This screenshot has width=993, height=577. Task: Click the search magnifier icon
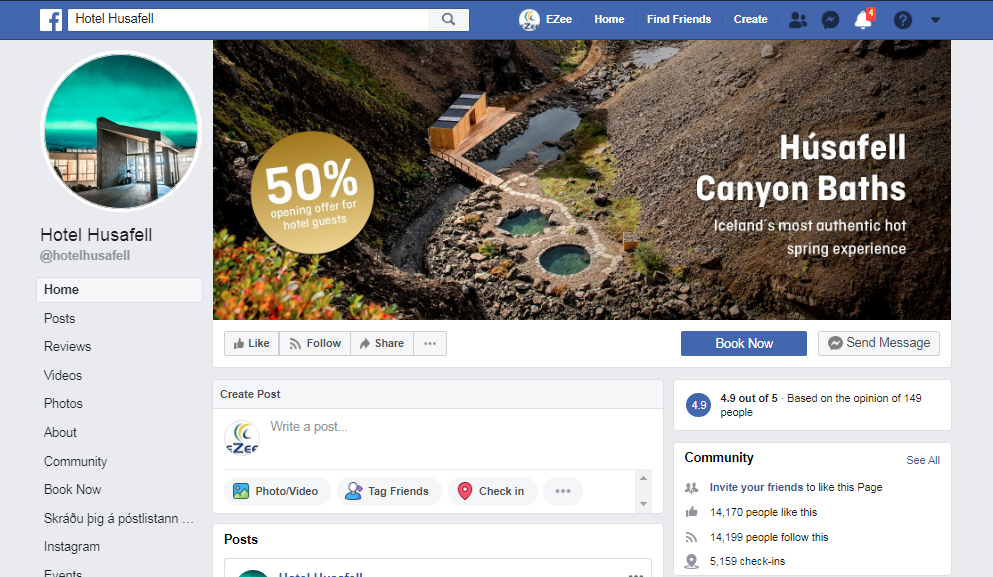tap(448, 19)
